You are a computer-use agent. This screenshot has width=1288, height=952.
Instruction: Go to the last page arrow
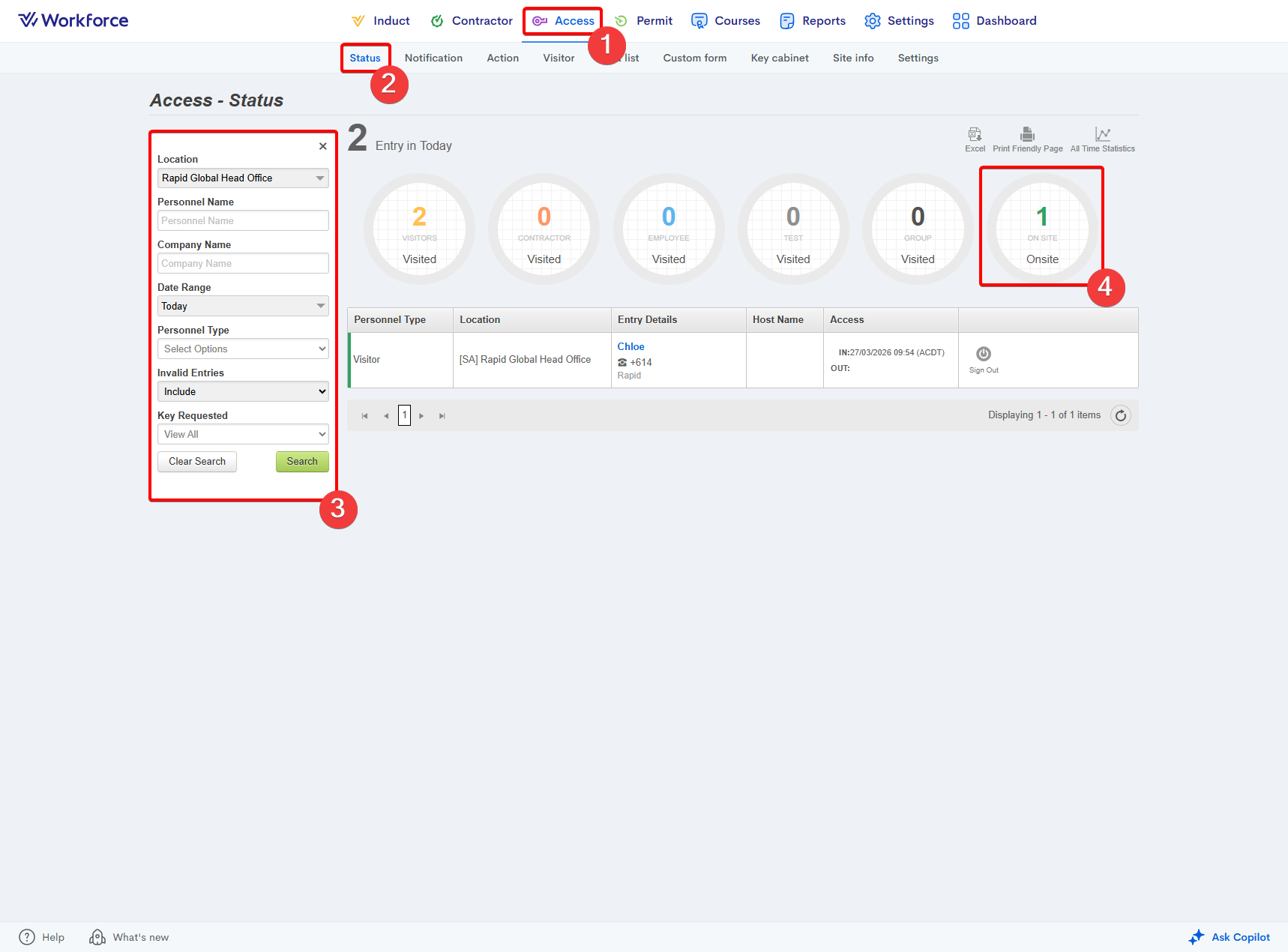[442, 416]
